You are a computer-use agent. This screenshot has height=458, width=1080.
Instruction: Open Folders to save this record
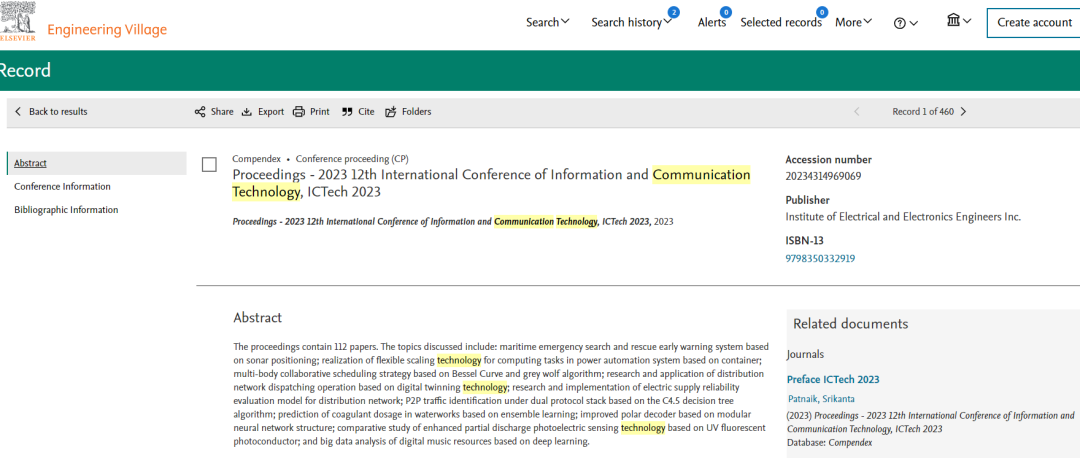pos(391,112)
